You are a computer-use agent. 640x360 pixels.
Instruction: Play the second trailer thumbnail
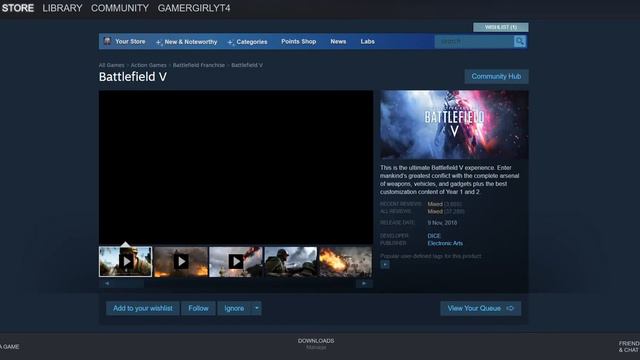(181, 262)
